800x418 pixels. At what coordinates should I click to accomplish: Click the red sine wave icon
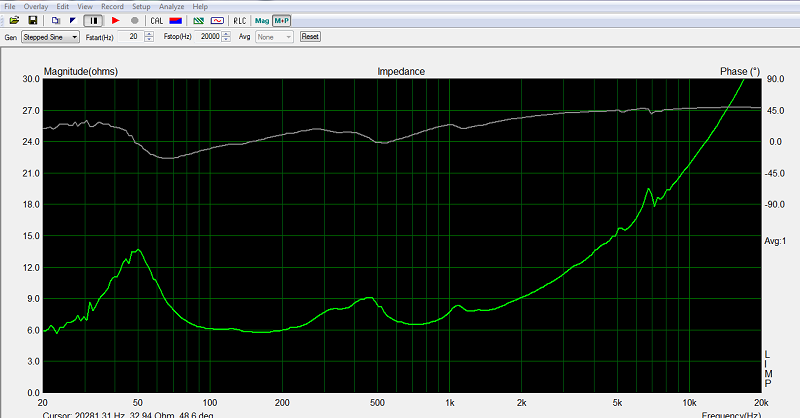coord(217,20)
